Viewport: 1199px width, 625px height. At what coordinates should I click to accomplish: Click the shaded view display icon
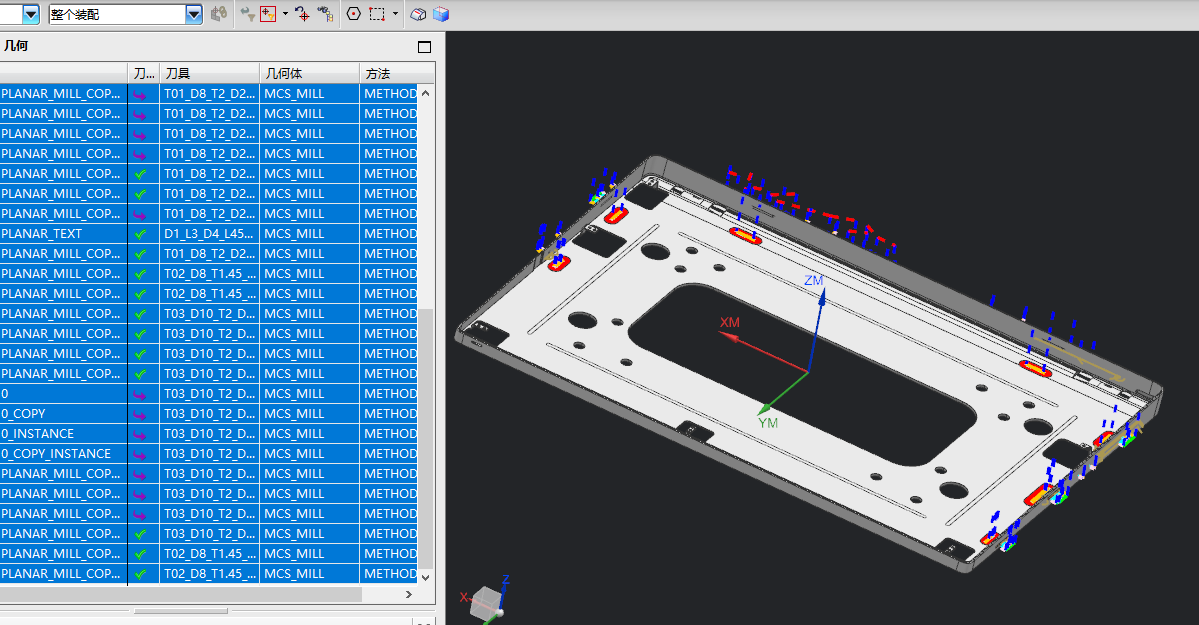click(x=418, y=14)
